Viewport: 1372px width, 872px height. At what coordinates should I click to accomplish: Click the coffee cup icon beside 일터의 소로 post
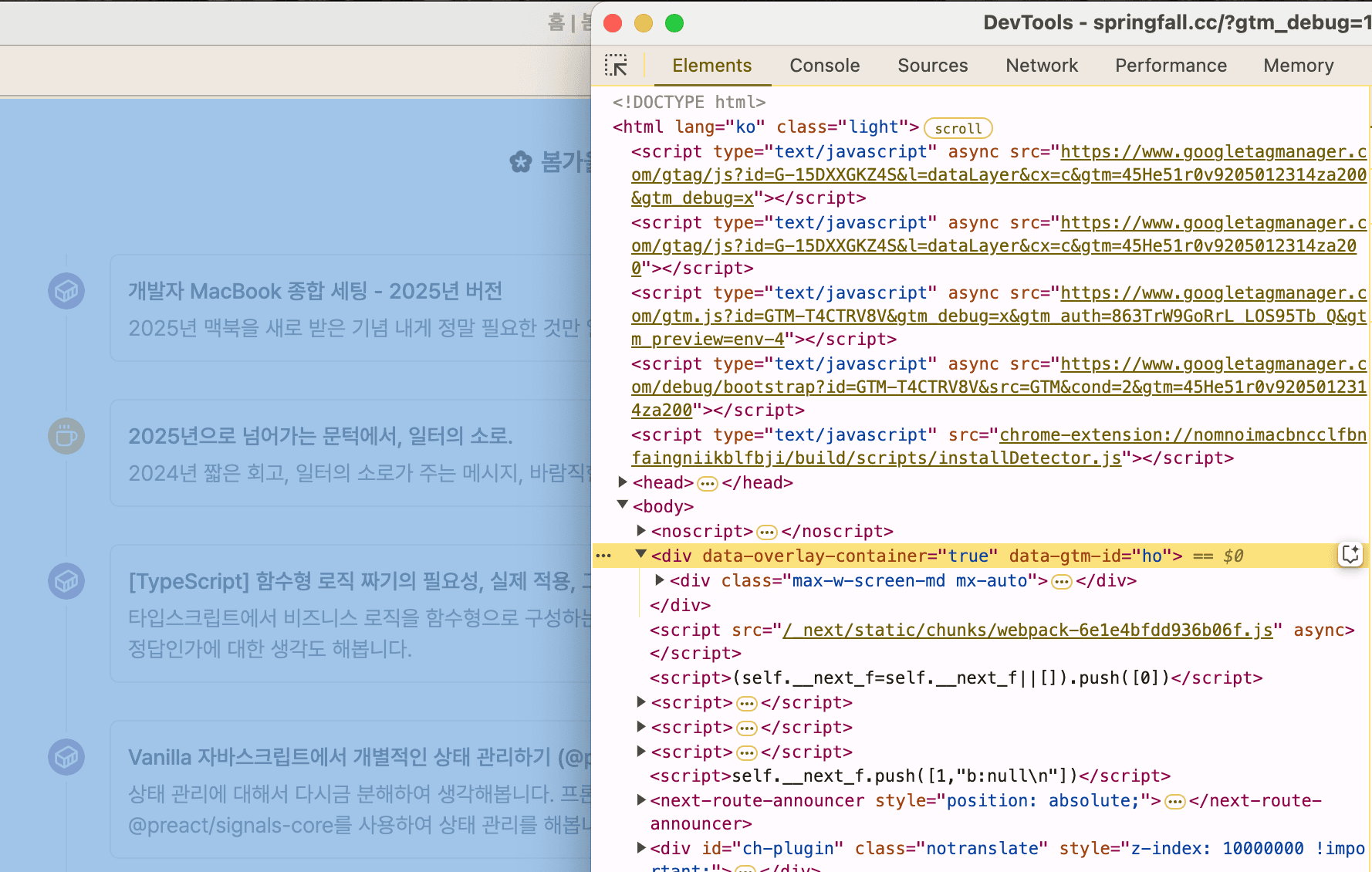(x=66, y=436)
